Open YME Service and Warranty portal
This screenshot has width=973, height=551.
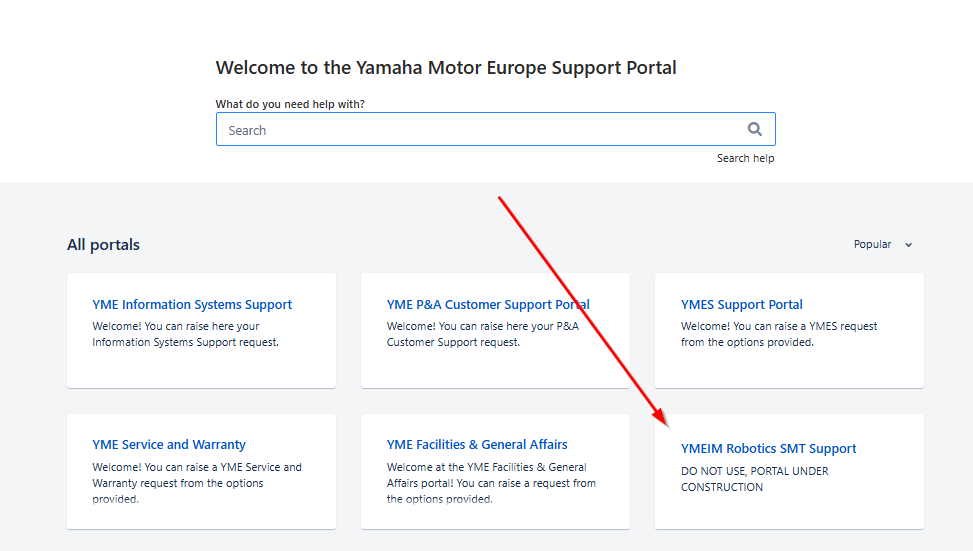pos(169,445)
